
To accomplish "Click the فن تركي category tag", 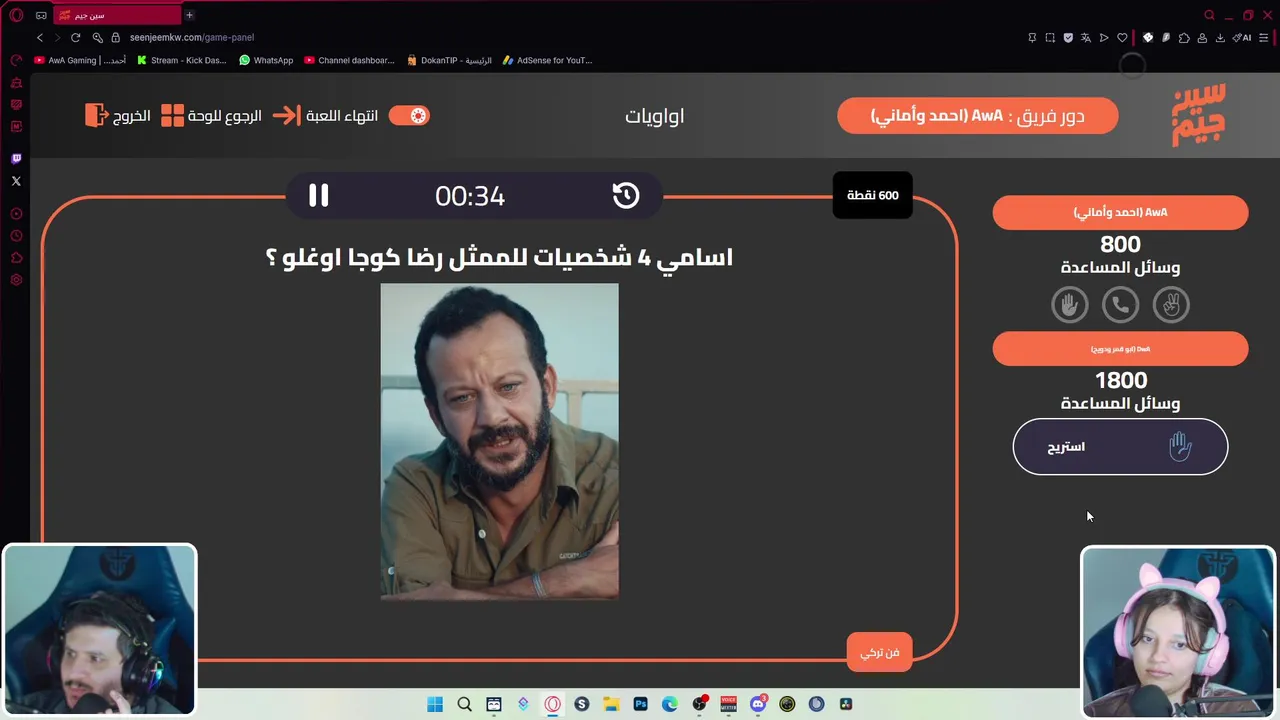I will click(879, 652).
